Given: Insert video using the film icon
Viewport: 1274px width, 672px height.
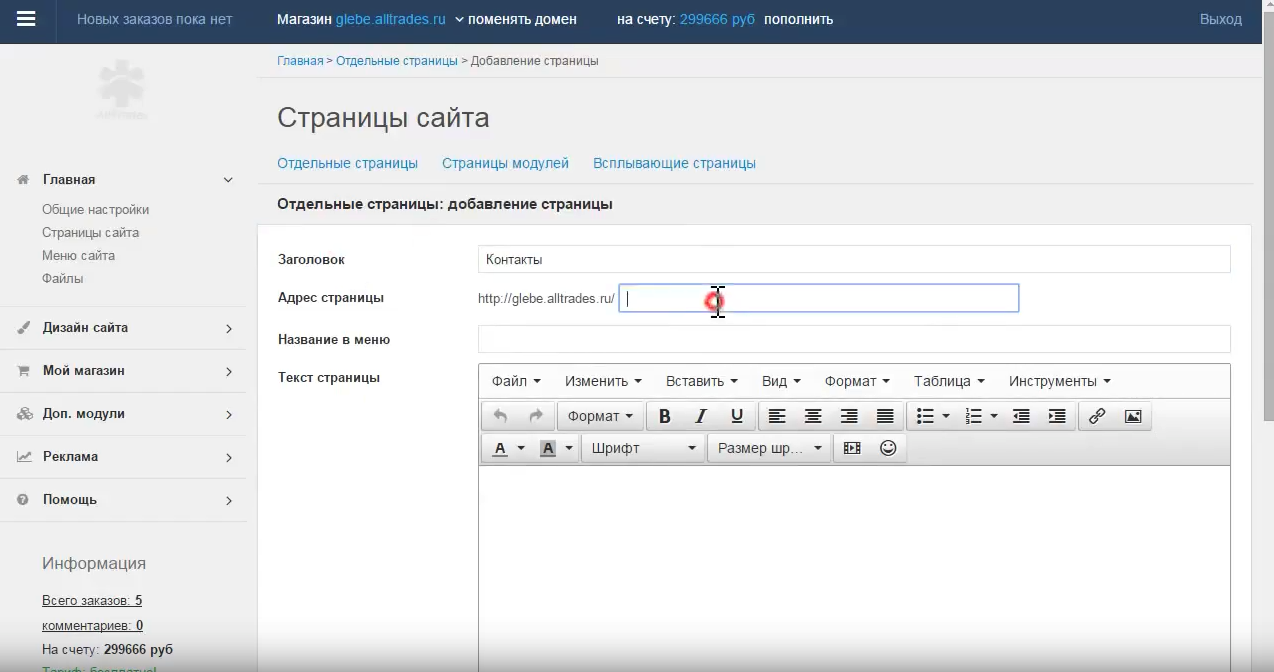Looking at the screenshot, I should [852, 449].
